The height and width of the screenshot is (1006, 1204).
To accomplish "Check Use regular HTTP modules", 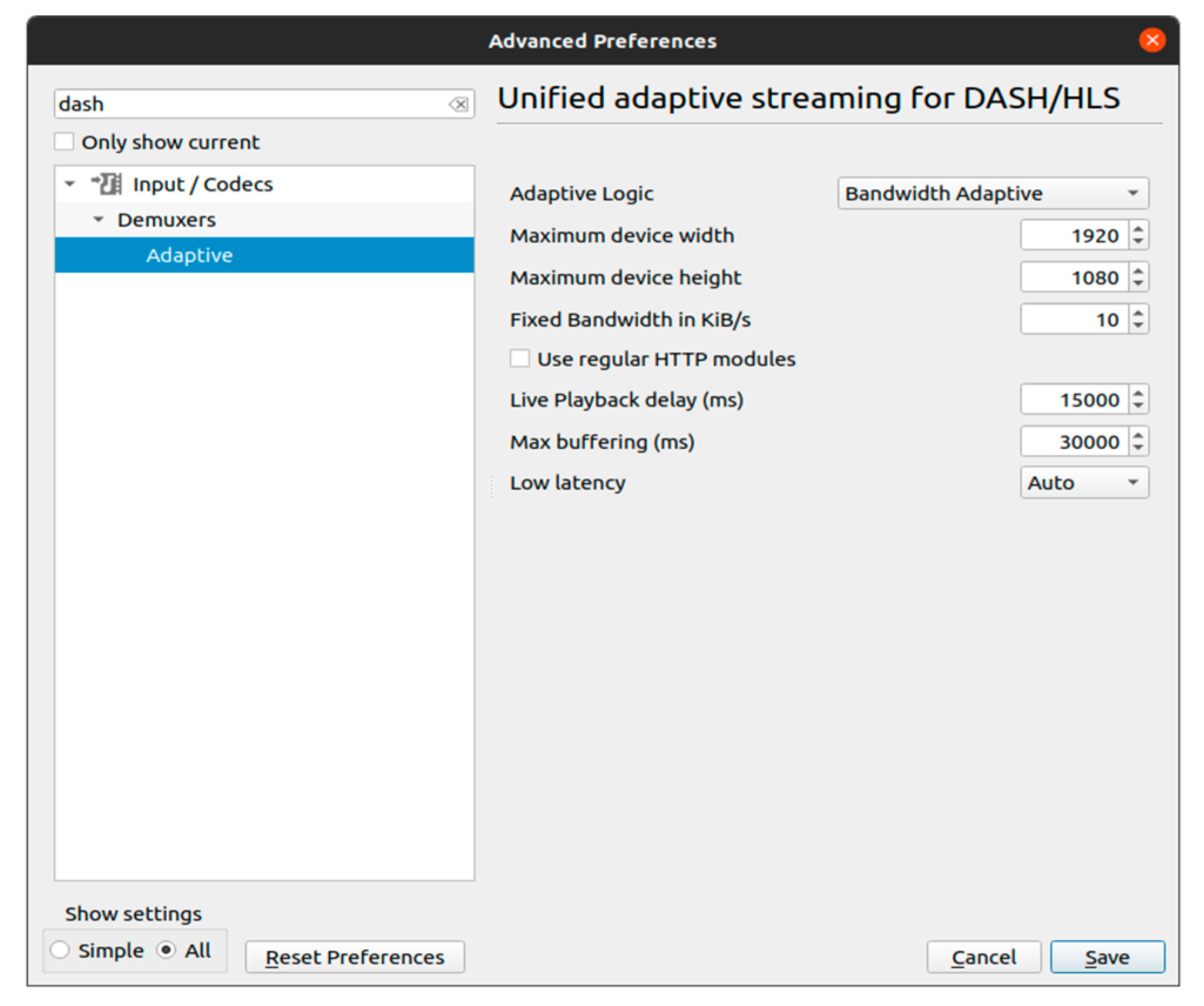I will tap(519, 358).
